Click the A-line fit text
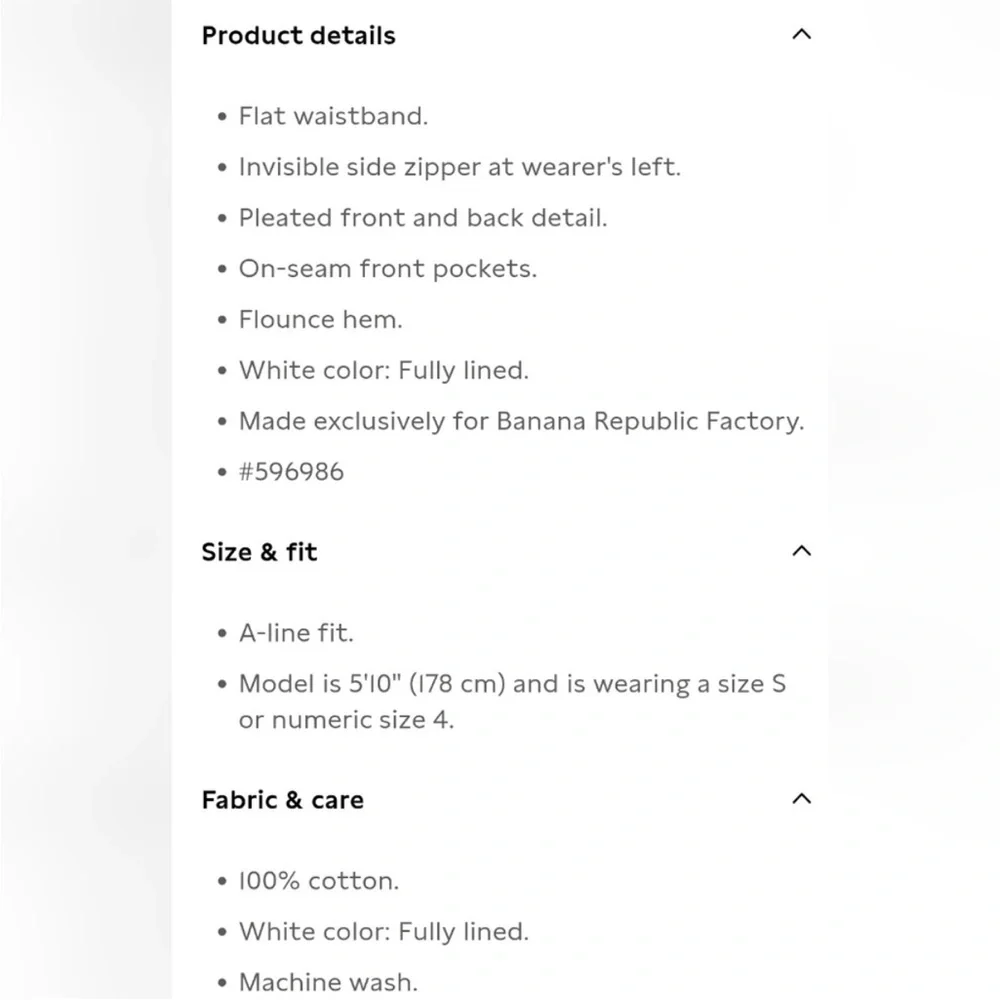Viewport: 1000px width, 1000px height. (x=296, y=633)
